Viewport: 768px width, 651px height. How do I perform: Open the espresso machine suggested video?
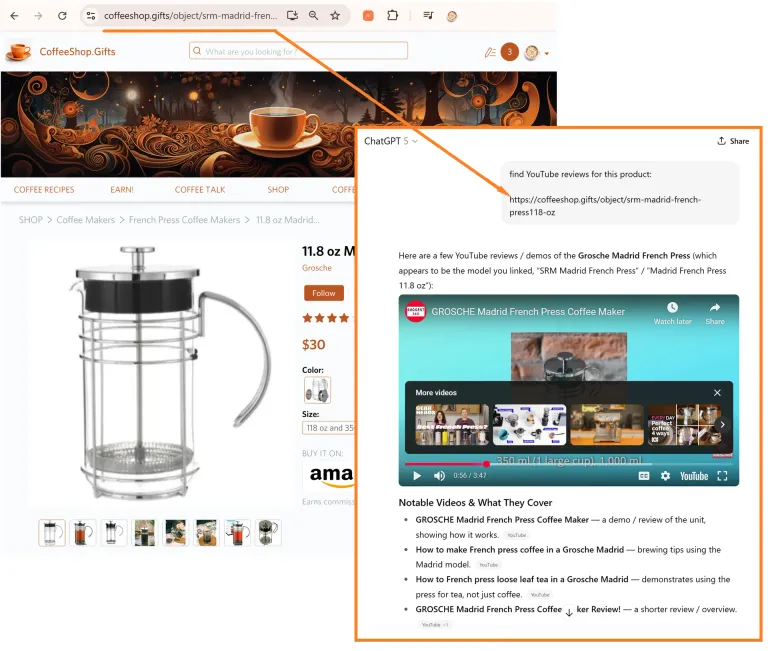pos(607,425)
